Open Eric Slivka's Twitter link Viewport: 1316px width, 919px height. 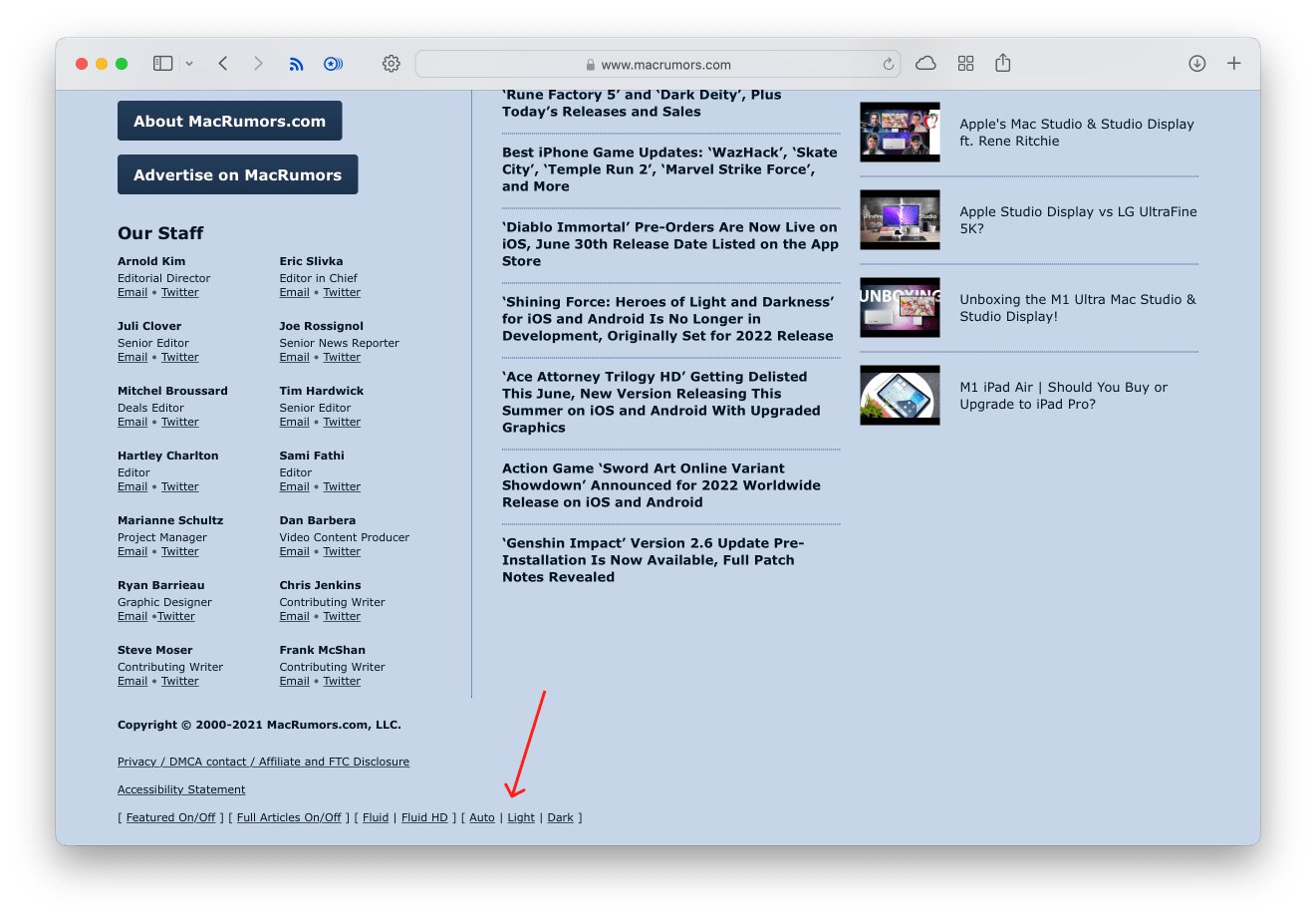pos(342,292)
